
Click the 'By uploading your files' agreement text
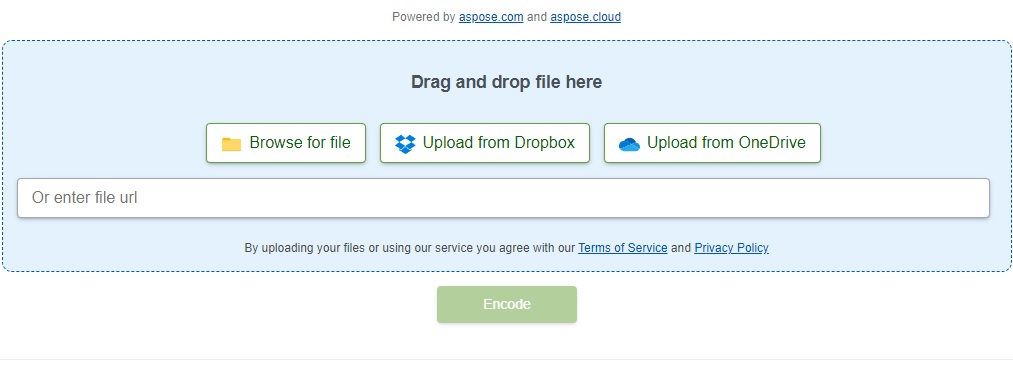point(410,247)
